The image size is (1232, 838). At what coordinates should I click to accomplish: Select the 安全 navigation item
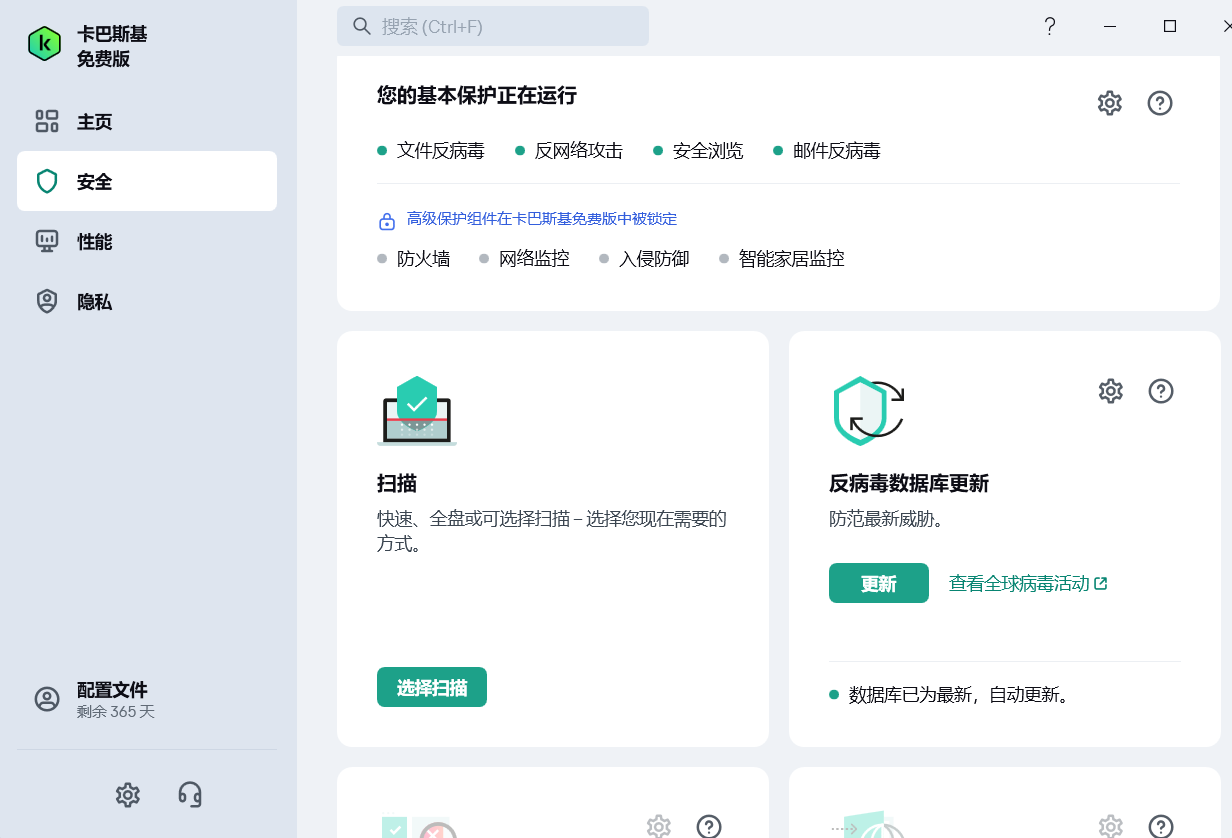tap(147, 181)
